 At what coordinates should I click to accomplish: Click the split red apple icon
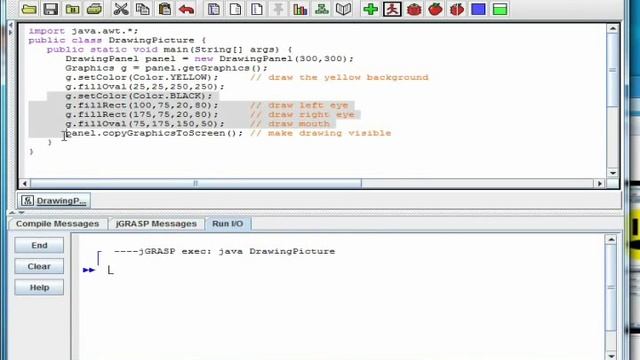(457, 9)
